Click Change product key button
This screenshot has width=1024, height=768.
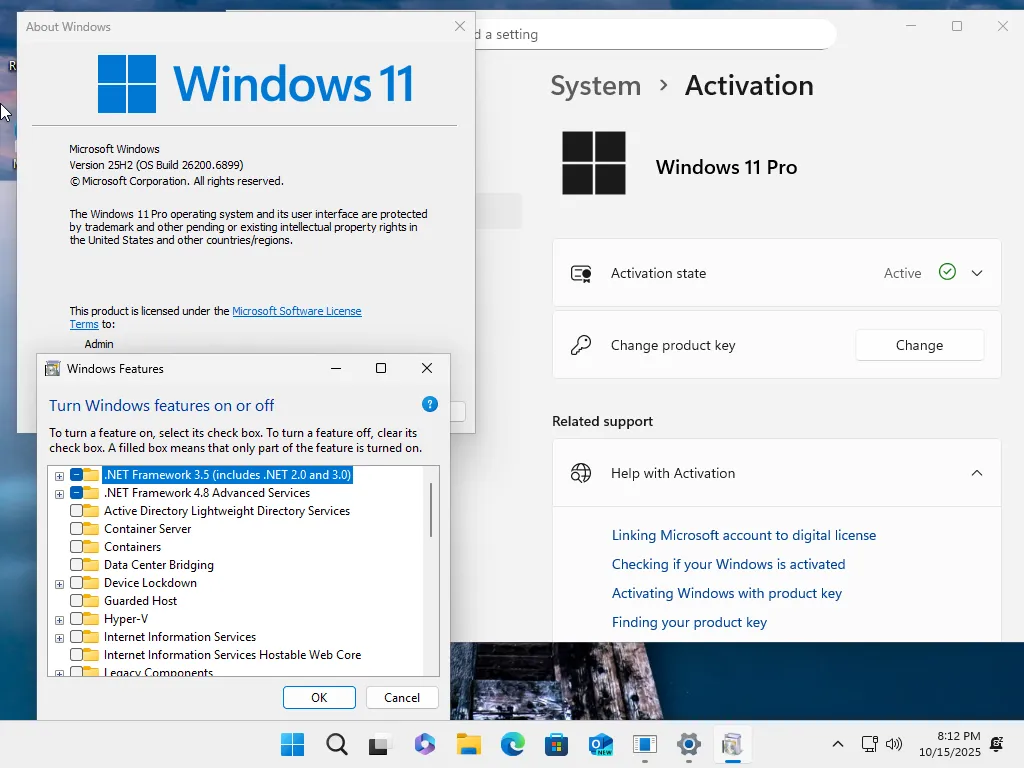[x=920, y=345]
